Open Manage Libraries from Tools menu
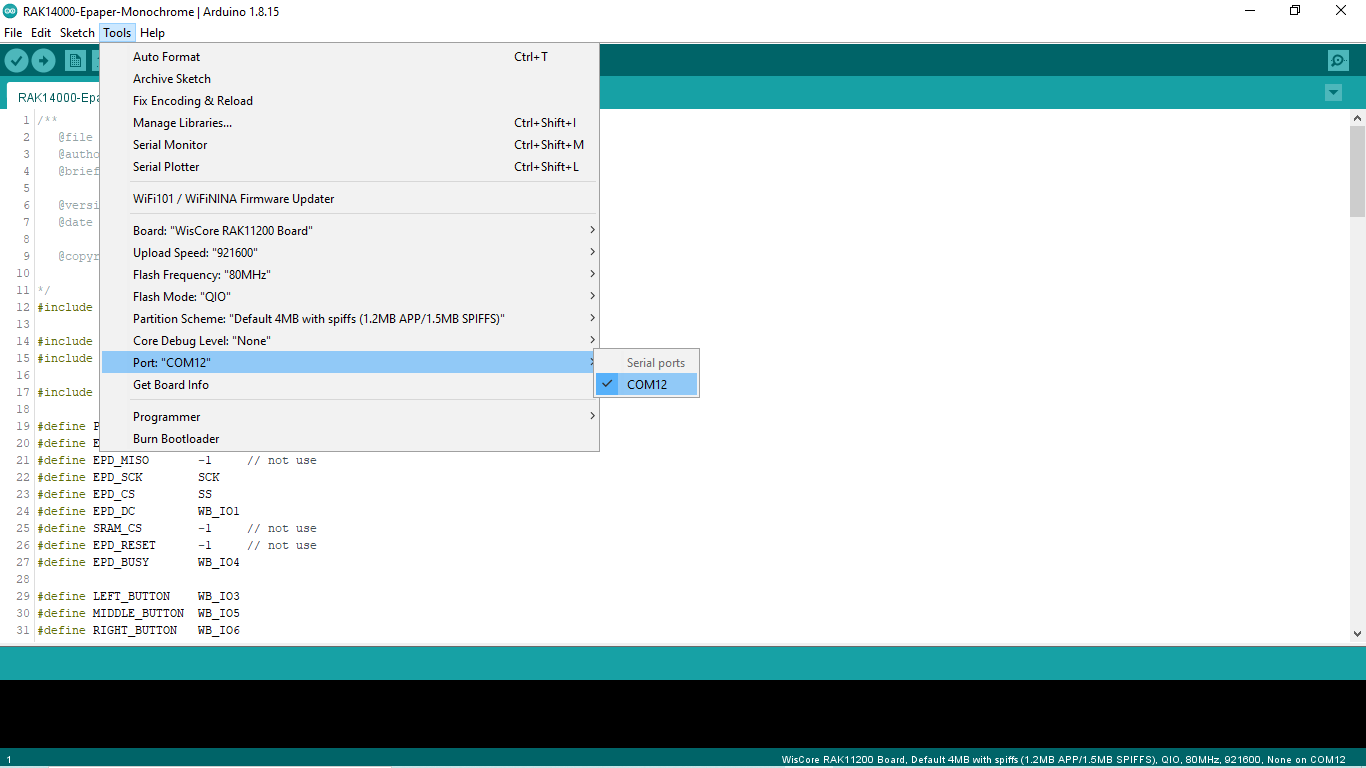1366x768 pixels. (x=350, y=123)
